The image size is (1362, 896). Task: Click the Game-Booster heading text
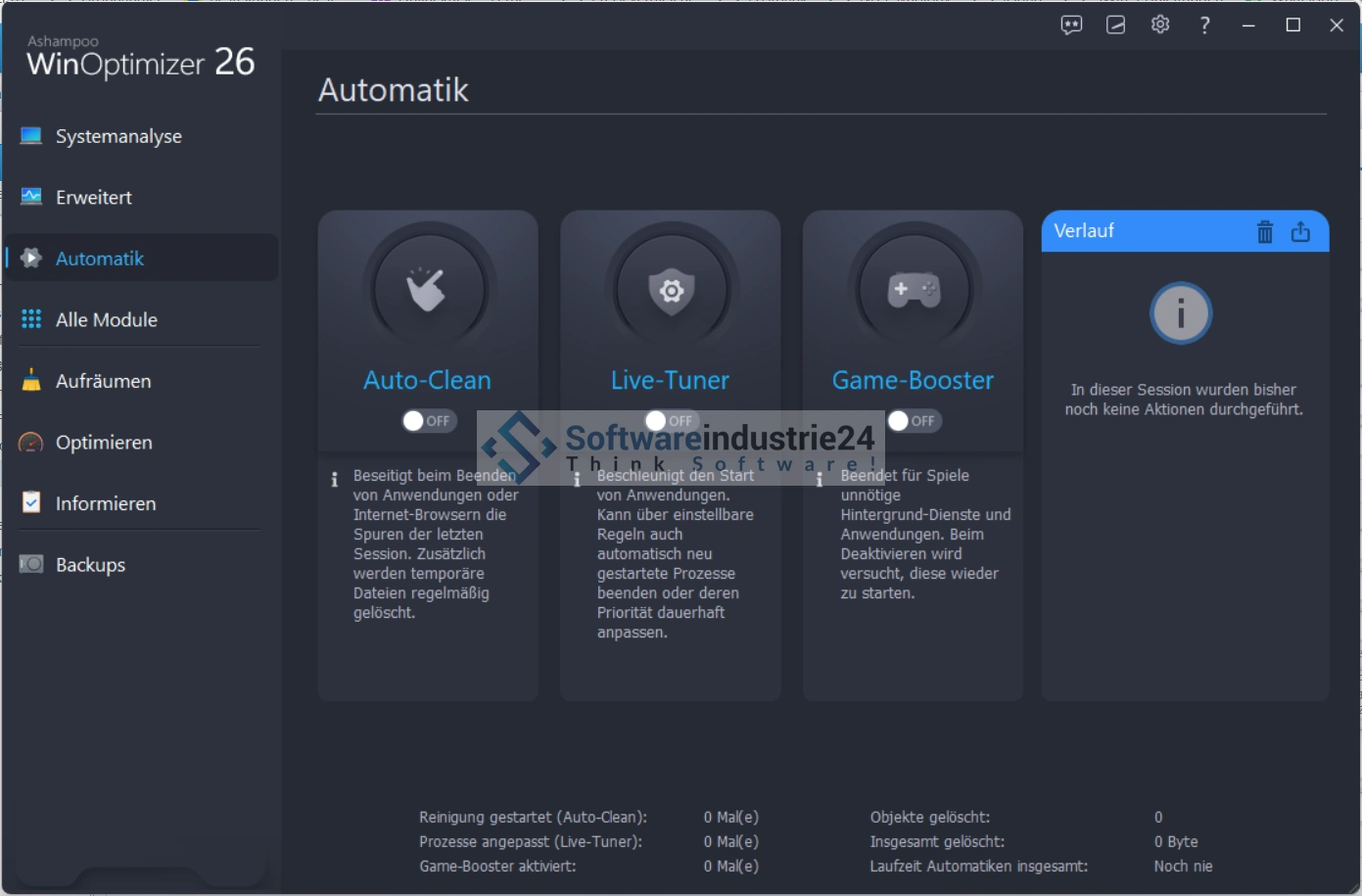(x=913, y=380)
